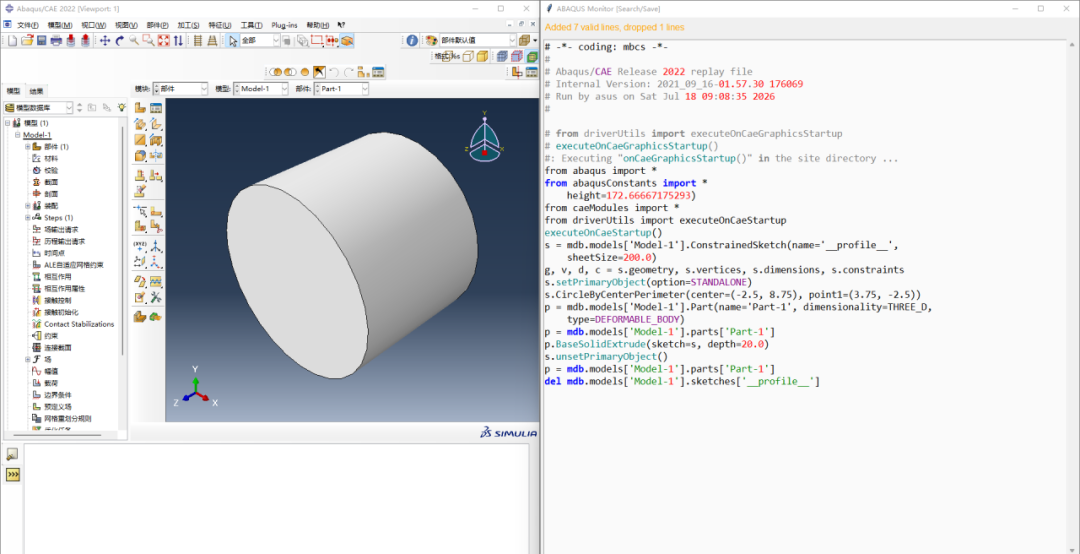Expand the 部件 (1) tree node
1080x554 pixels.
point(28,147)
